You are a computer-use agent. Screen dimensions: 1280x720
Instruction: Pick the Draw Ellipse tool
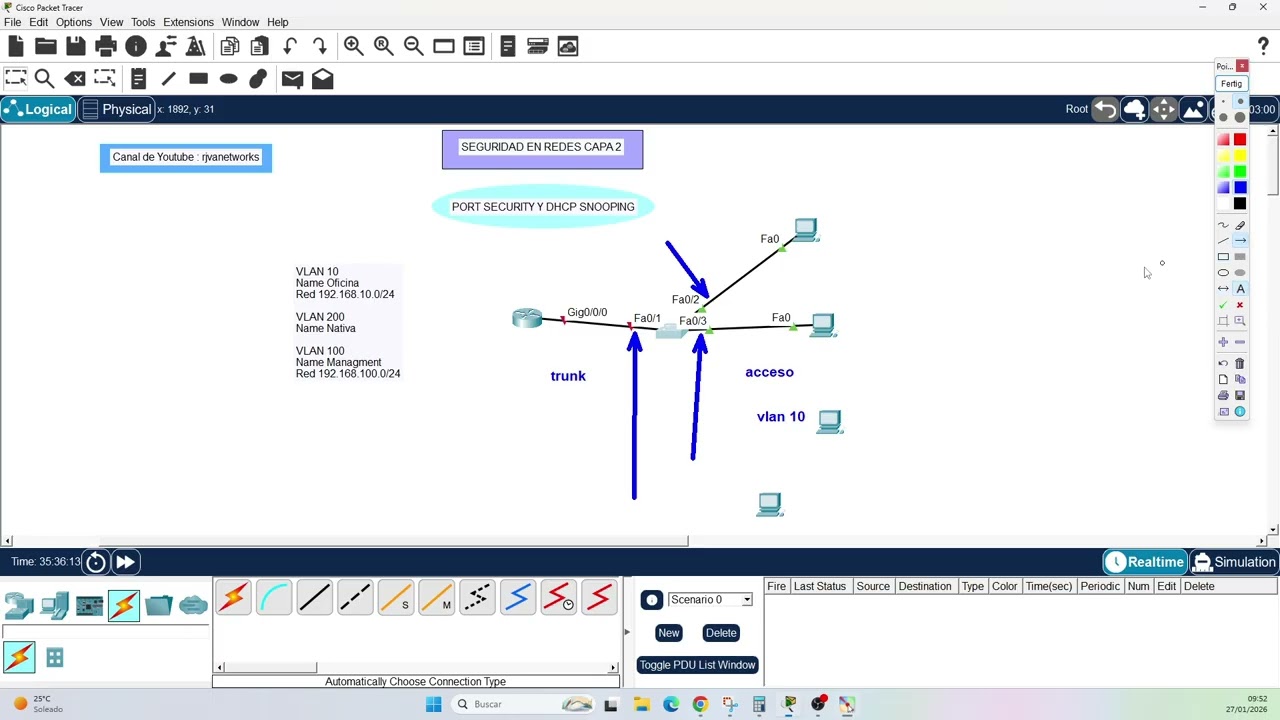(228, 78)
